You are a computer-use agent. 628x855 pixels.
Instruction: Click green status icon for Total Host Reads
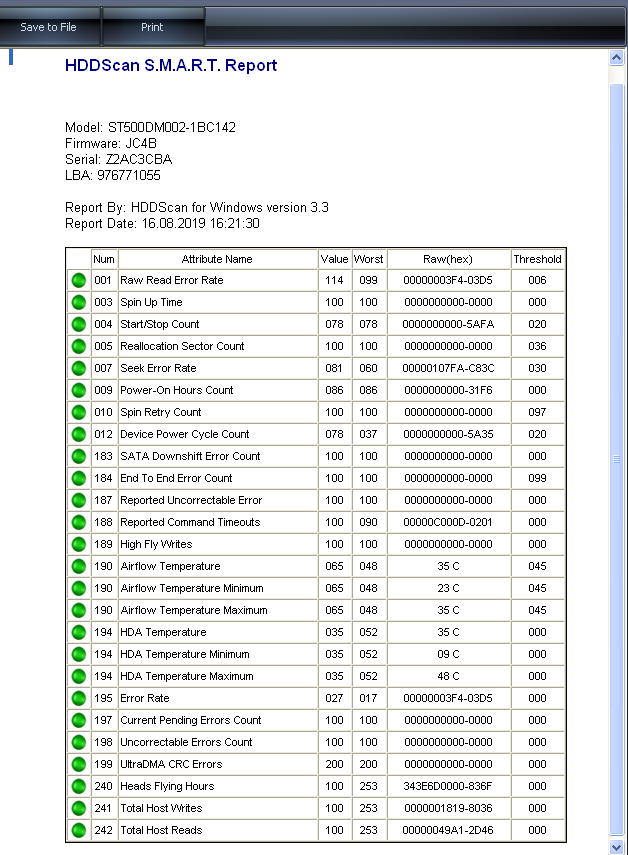pos(78,830)
